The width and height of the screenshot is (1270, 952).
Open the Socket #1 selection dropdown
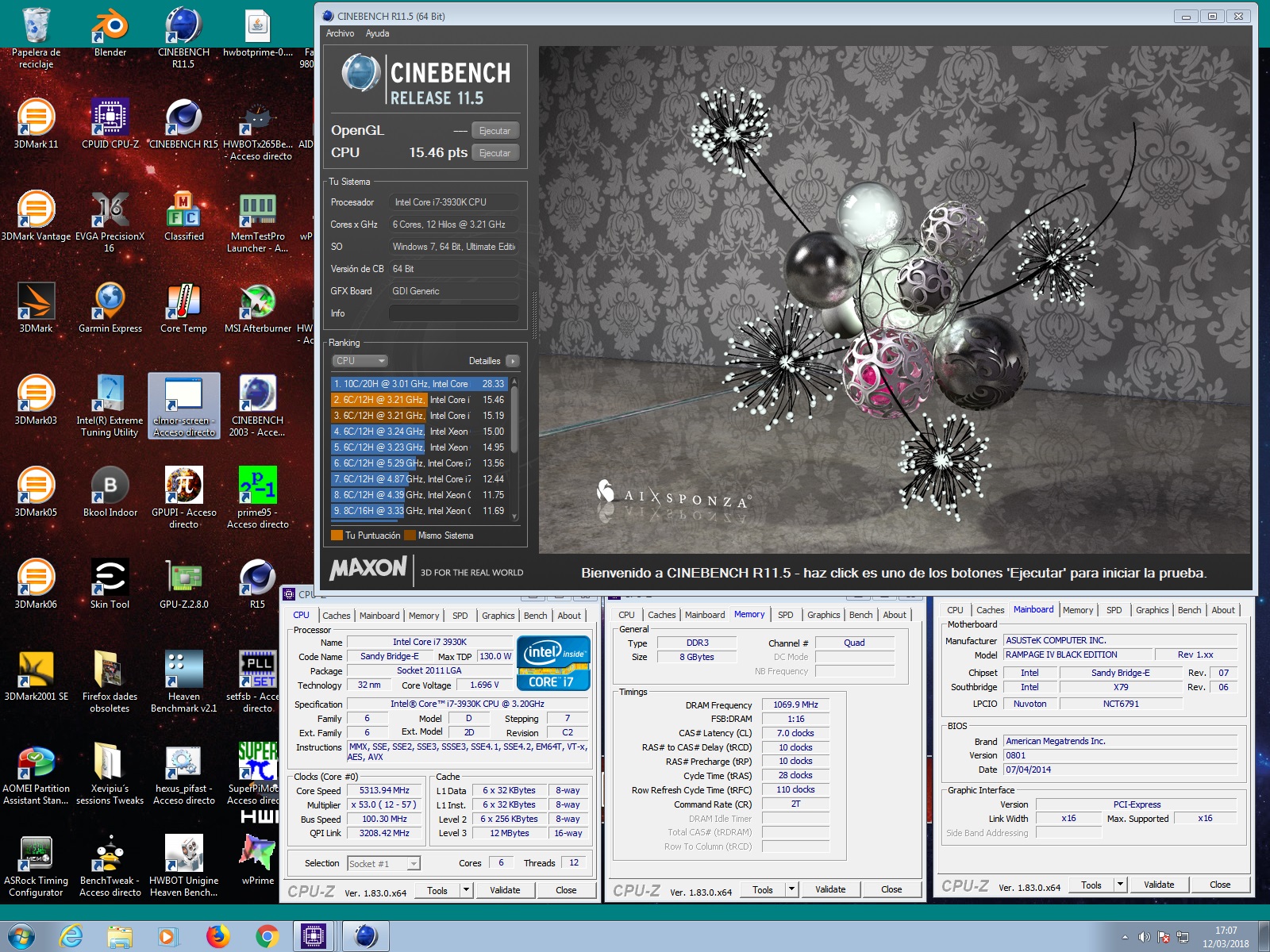383,863
